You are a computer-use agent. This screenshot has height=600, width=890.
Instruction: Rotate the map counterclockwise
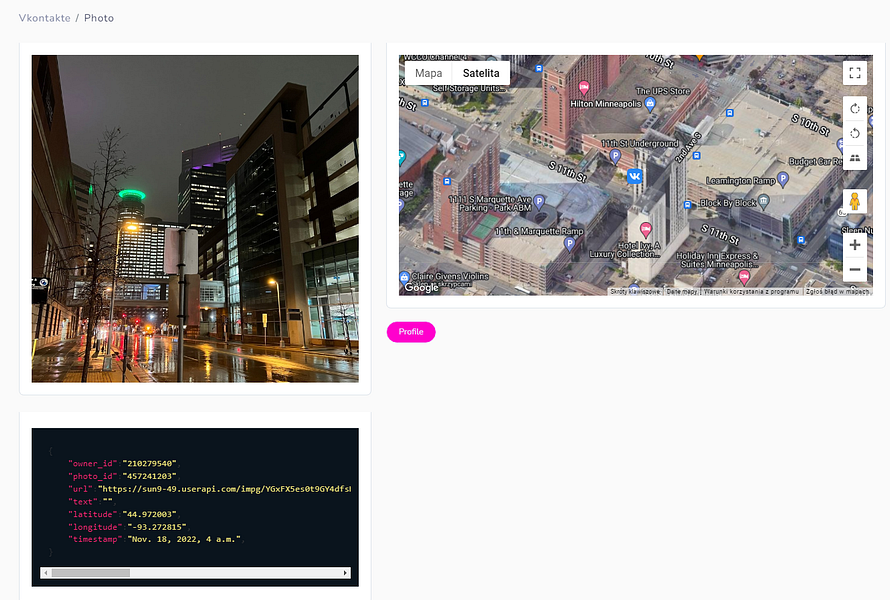[855, 134]
